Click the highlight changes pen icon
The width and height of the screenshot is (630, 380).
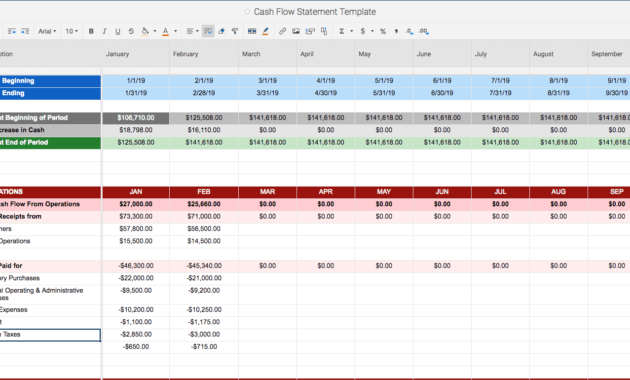(265, 31)
